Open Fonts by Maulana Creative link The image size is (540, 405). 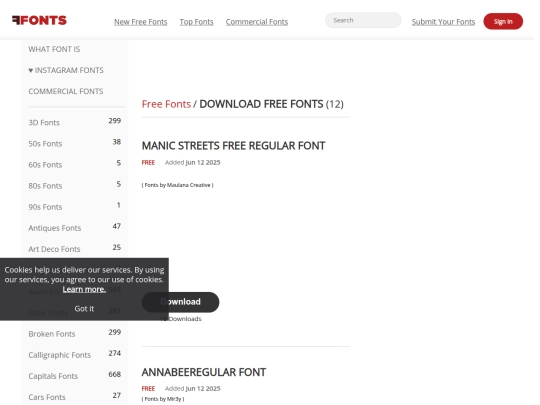point(177,185)
